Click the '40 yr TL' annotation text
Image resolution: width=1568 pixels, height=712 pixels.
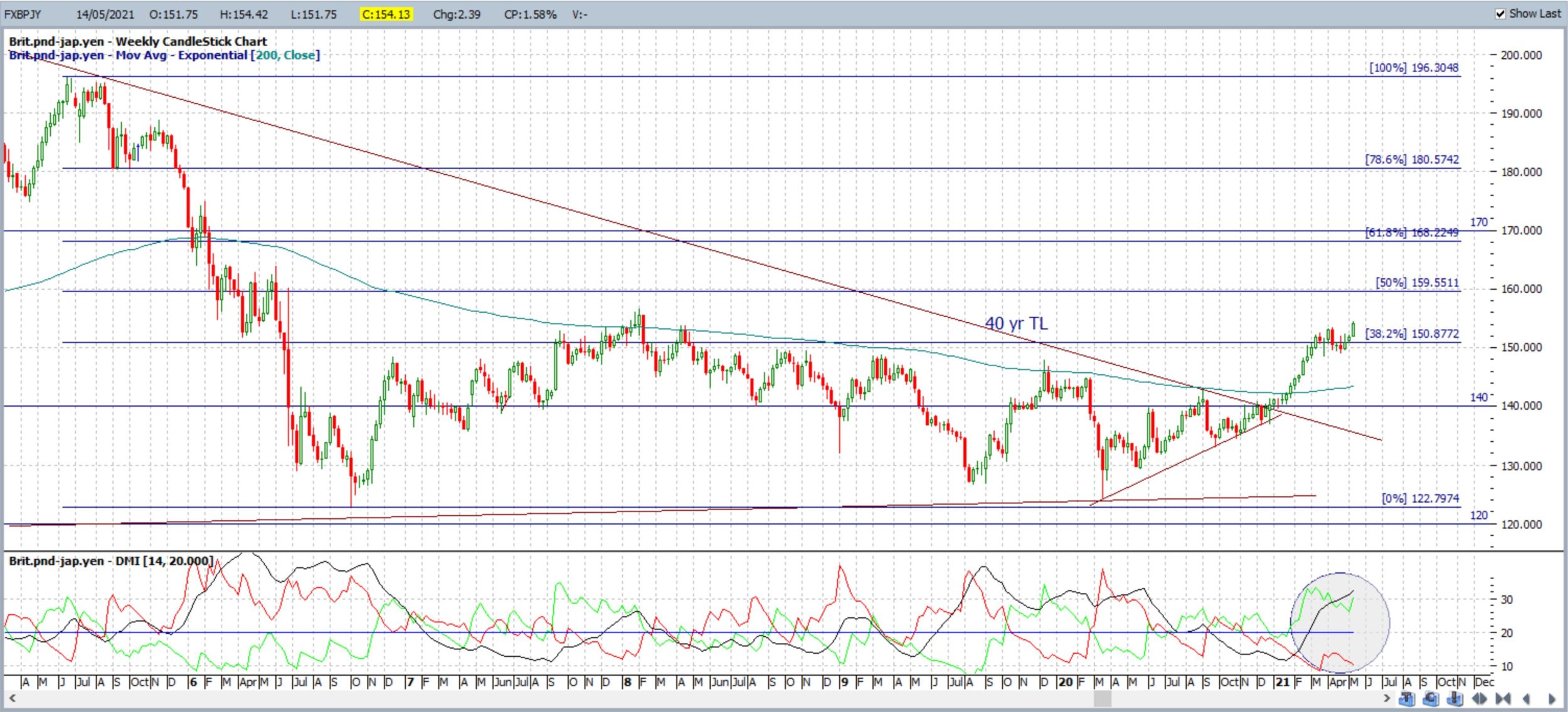pyautogui.click(x=1016, y=323)
